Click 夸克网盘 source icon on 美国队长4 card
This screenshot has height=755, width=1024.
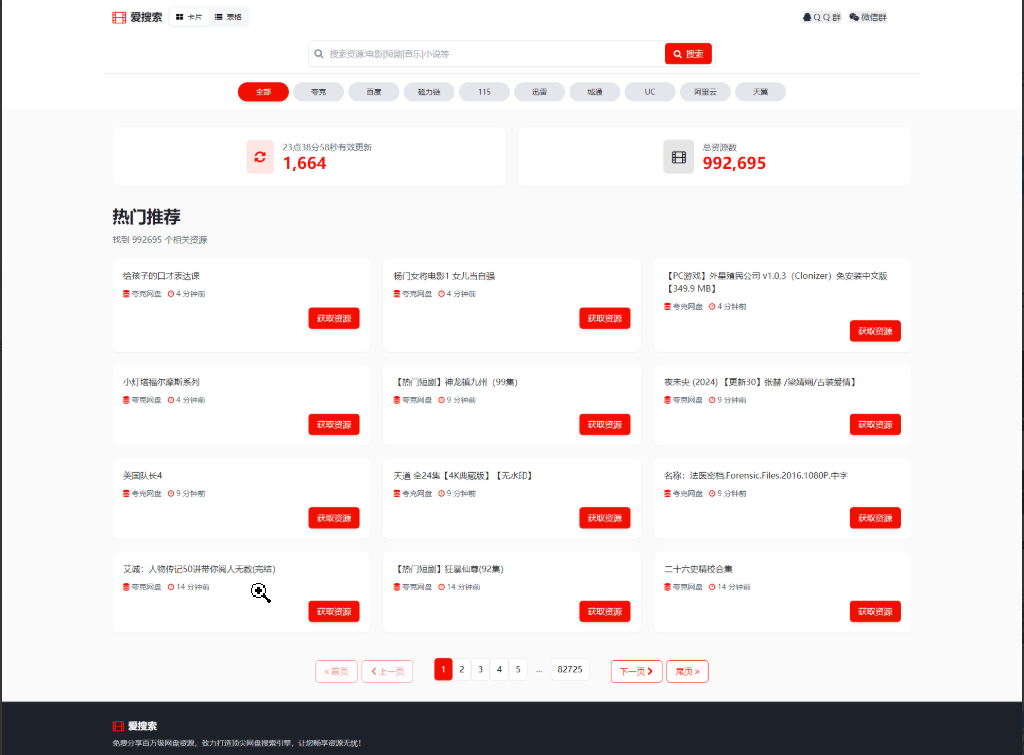(126, 494)
